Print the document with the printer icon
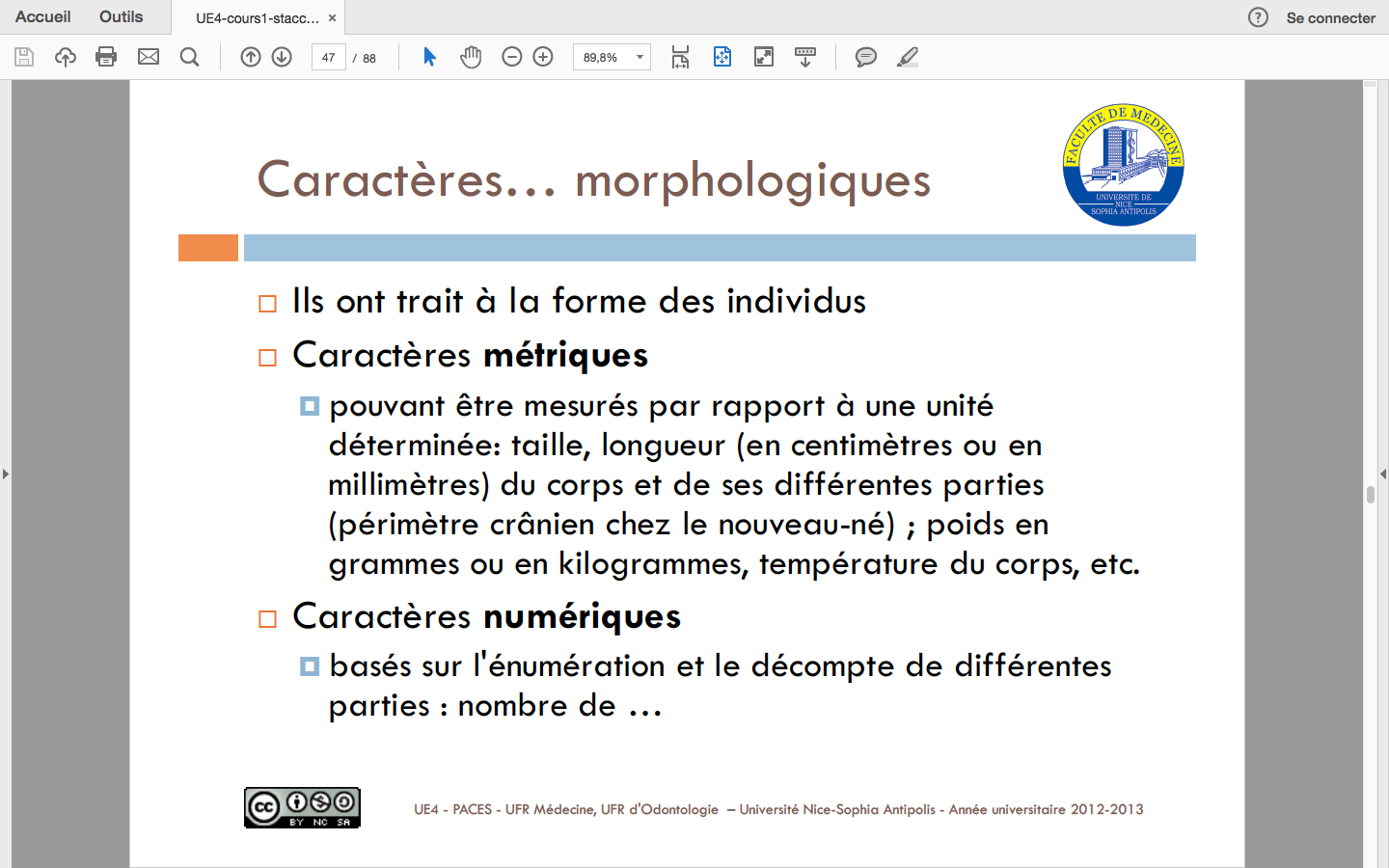This screenshot has width=1389, height=868. point(106,57)
